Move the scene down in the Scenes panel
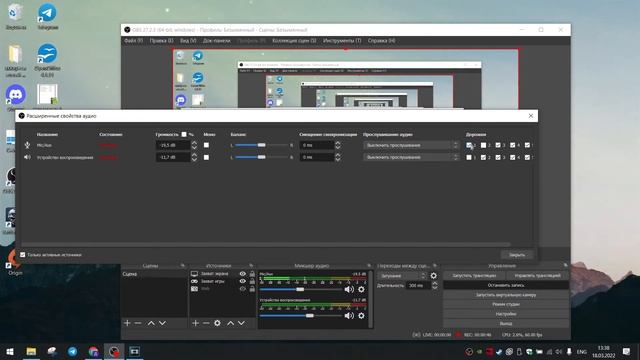Image resolution: width=640 pixels, height=360 pixels. pyautogui.click(x=162, y=323)
